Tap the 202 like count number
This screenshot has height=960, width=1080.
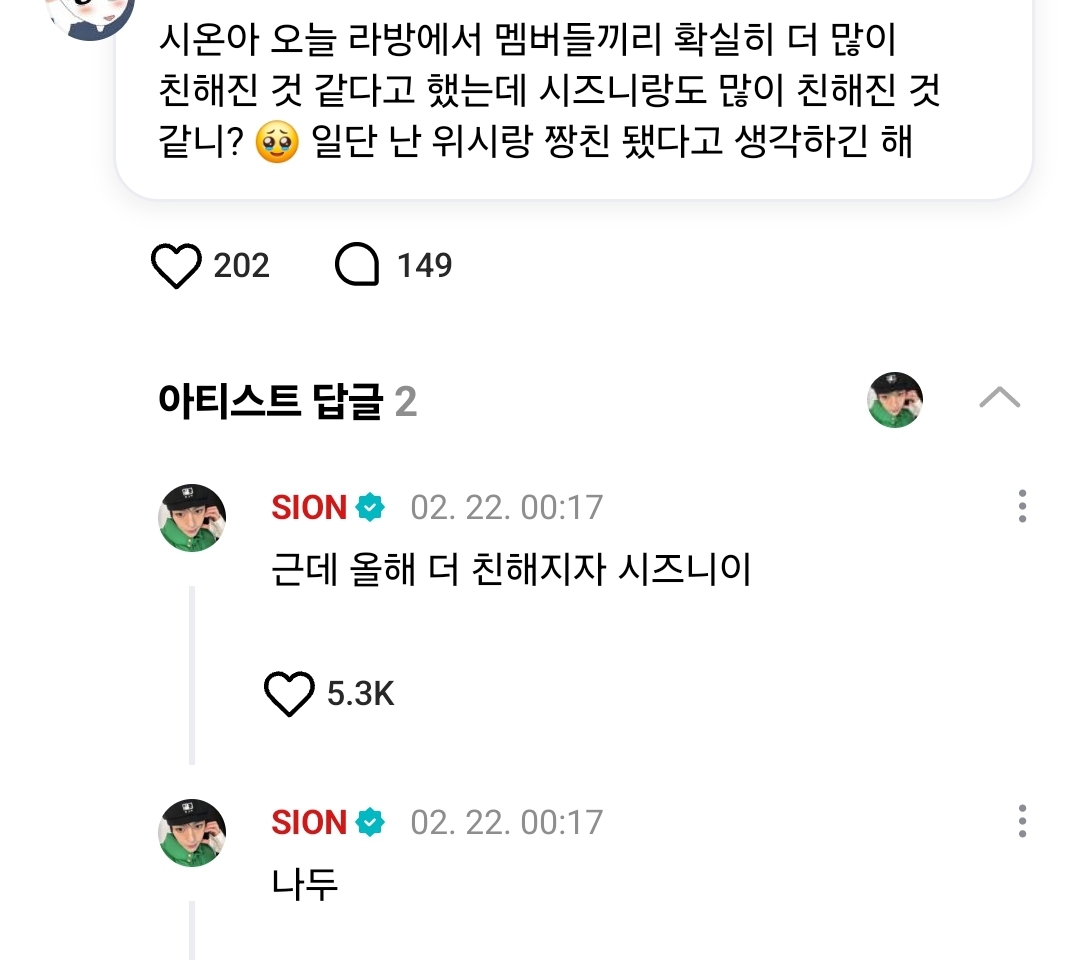click(x=242, y=266)
